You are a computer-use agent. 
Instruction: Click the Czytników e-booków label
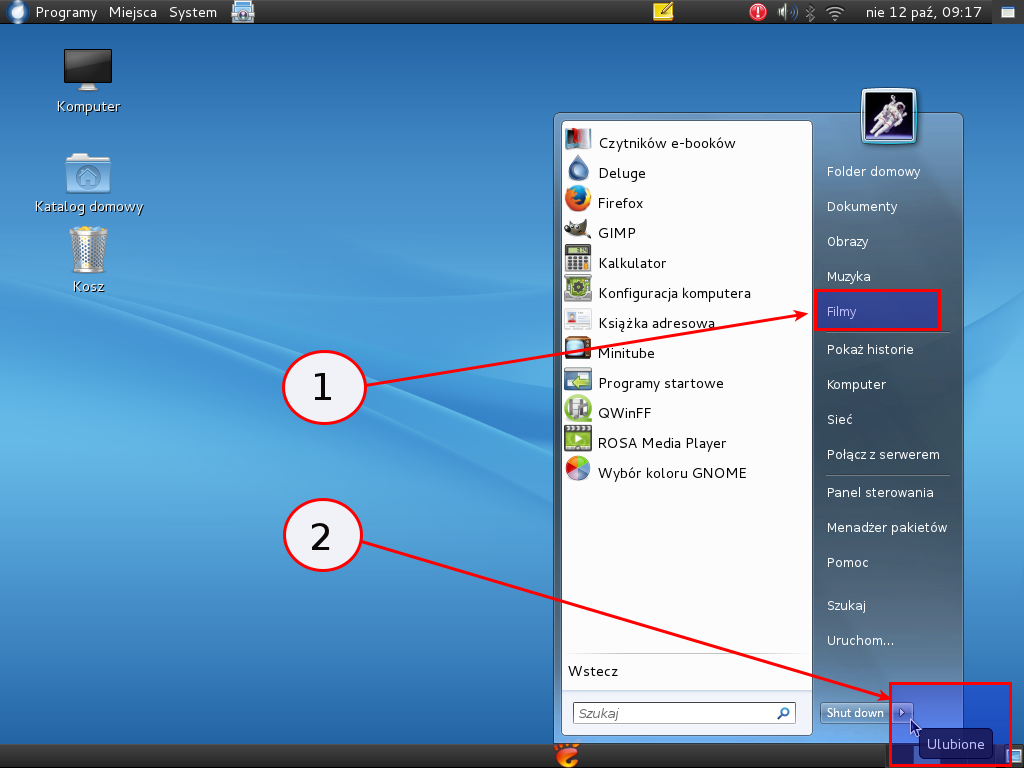(667, 143)
